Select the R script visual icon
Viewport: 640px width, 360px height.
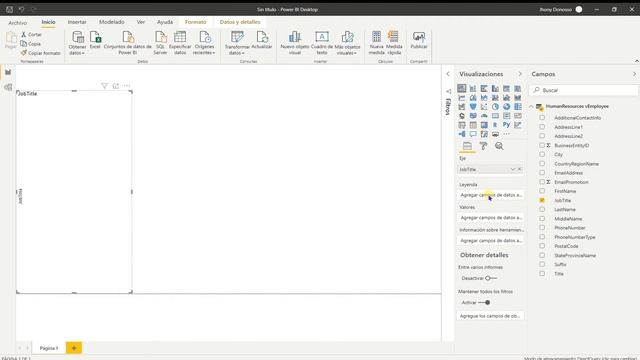click(x=495, y=125)
